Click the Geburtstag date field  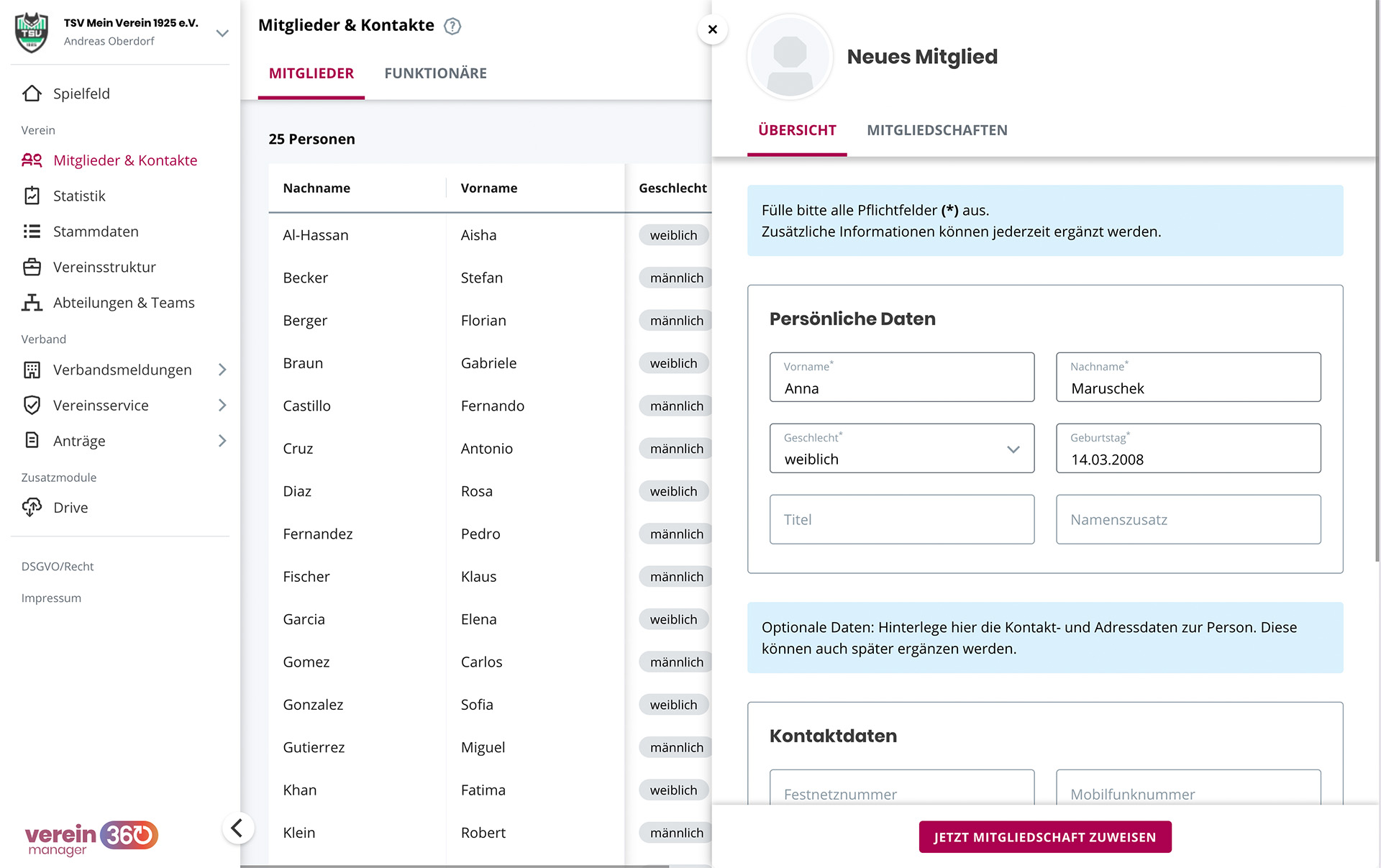pyautogui.click(x=1188, y=448)
